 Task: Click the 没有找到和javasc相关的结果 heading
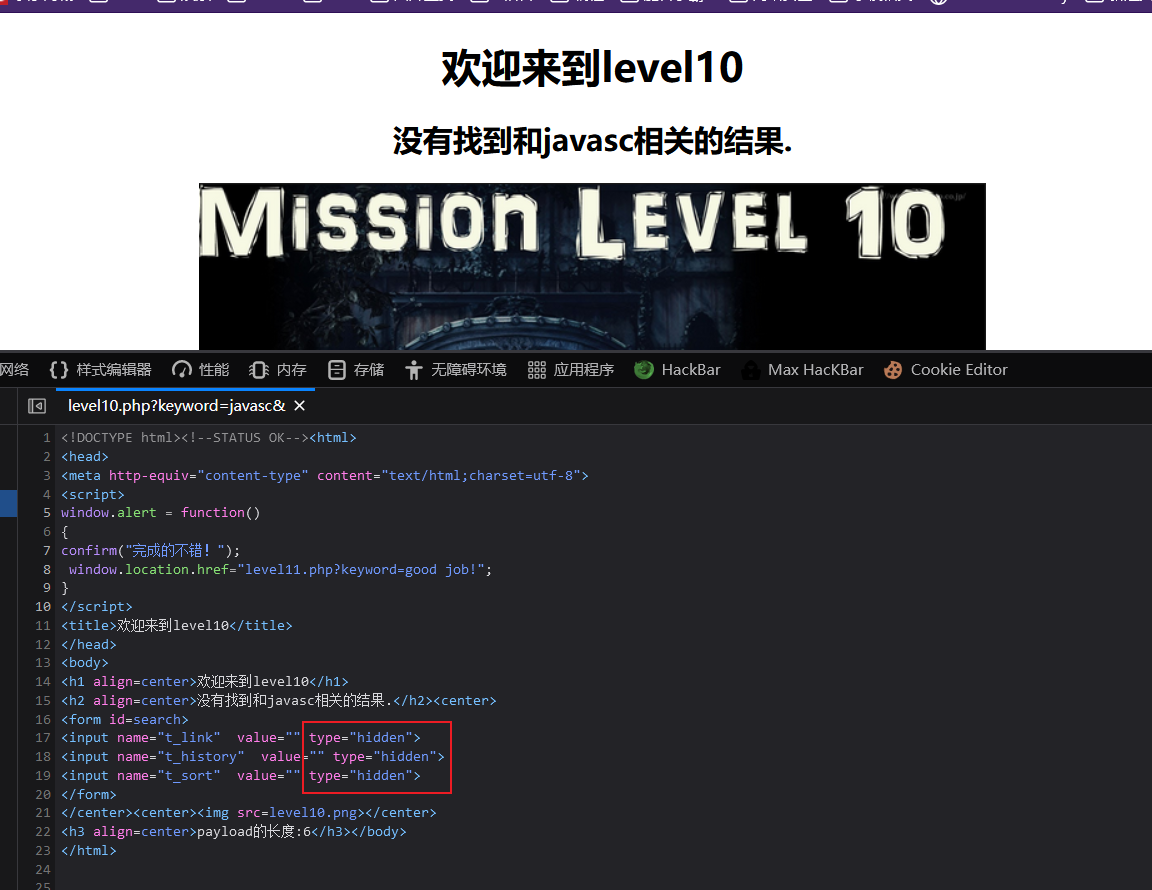tap(592, 140)
